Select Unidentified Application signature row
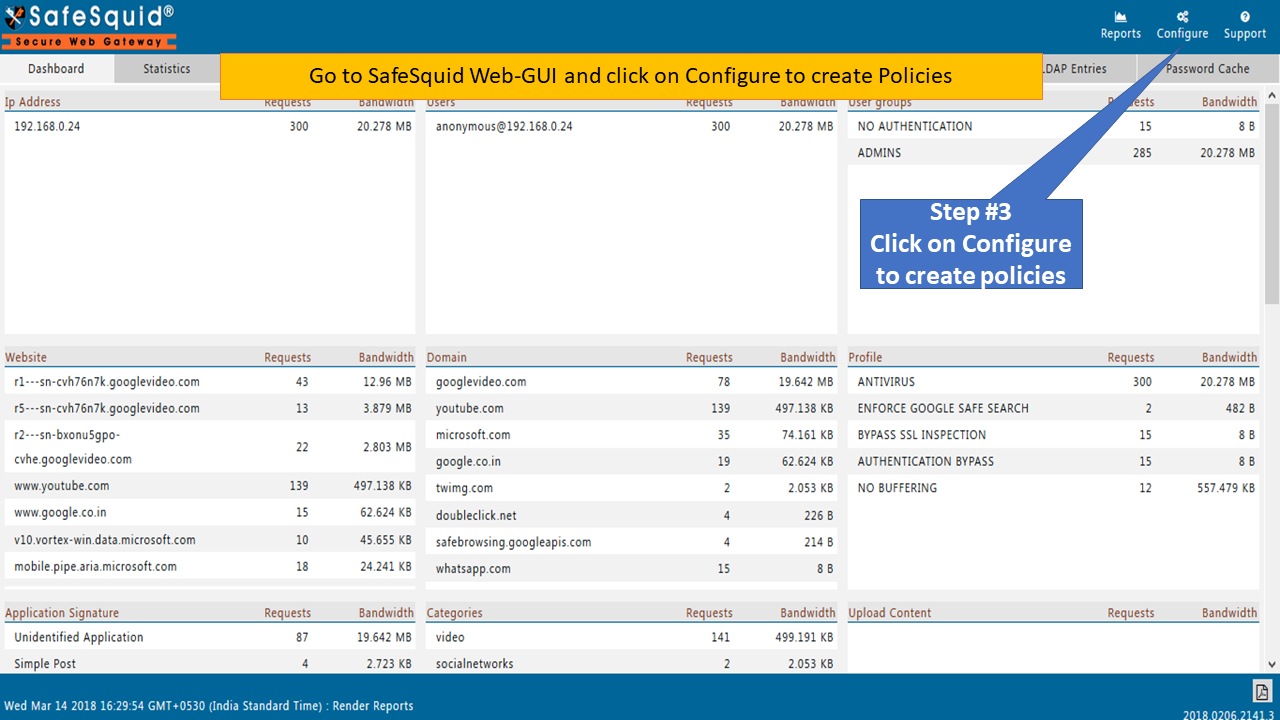 pyautogui.click(x=209, y=637)
